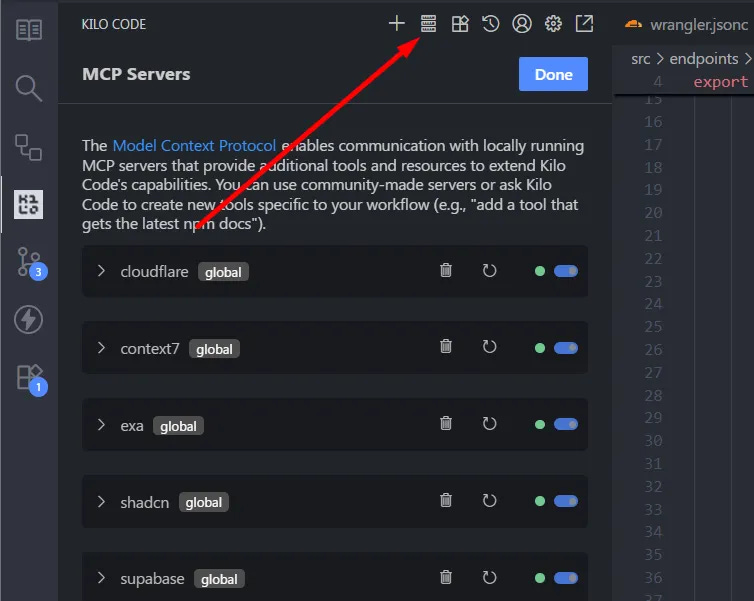The height and width of the screenshot is (601, 754).
Task: Delete the shadcn MCP server
Action: [x=446, y=501]
